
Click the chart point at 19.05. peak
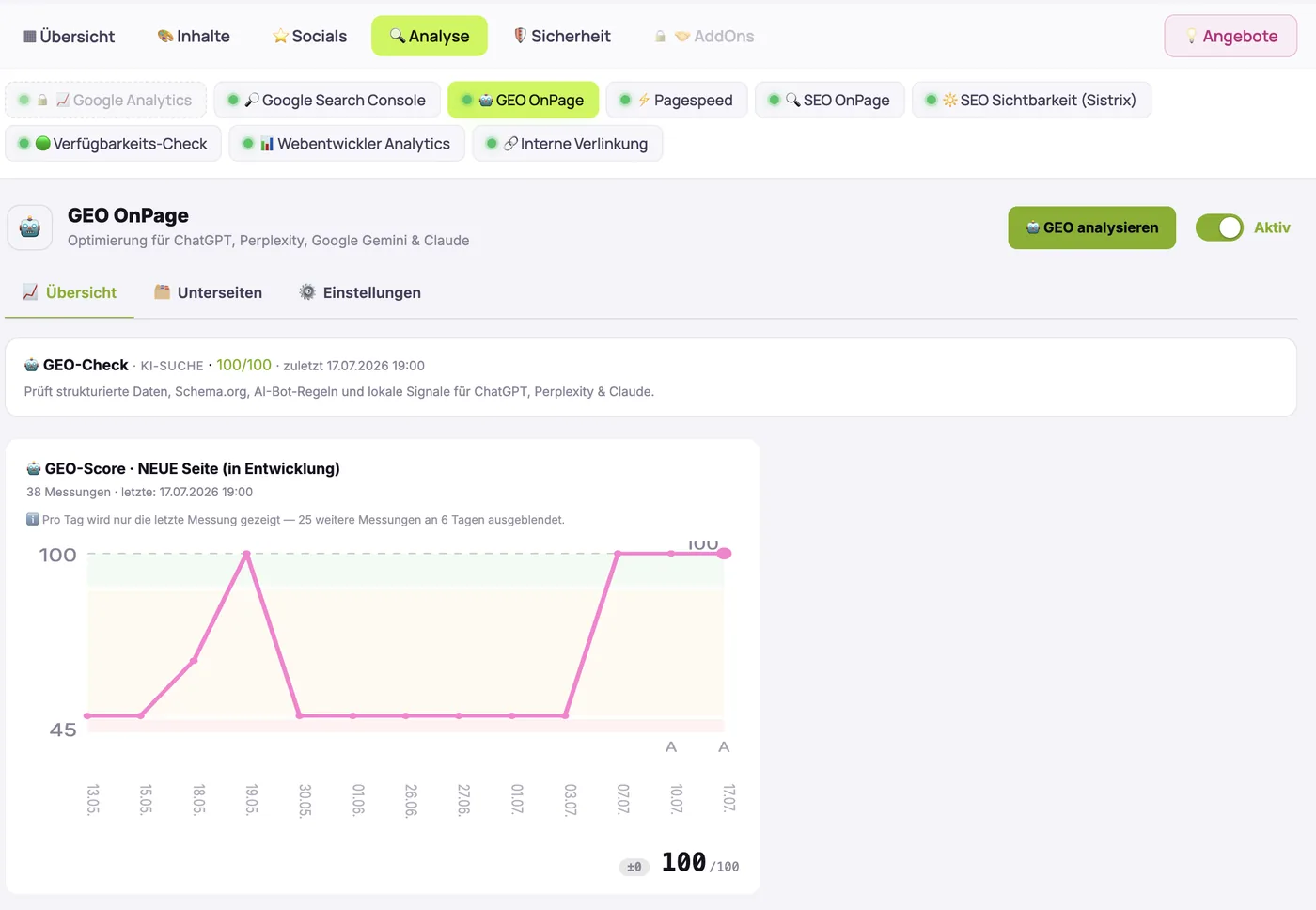tap(247, 554)
